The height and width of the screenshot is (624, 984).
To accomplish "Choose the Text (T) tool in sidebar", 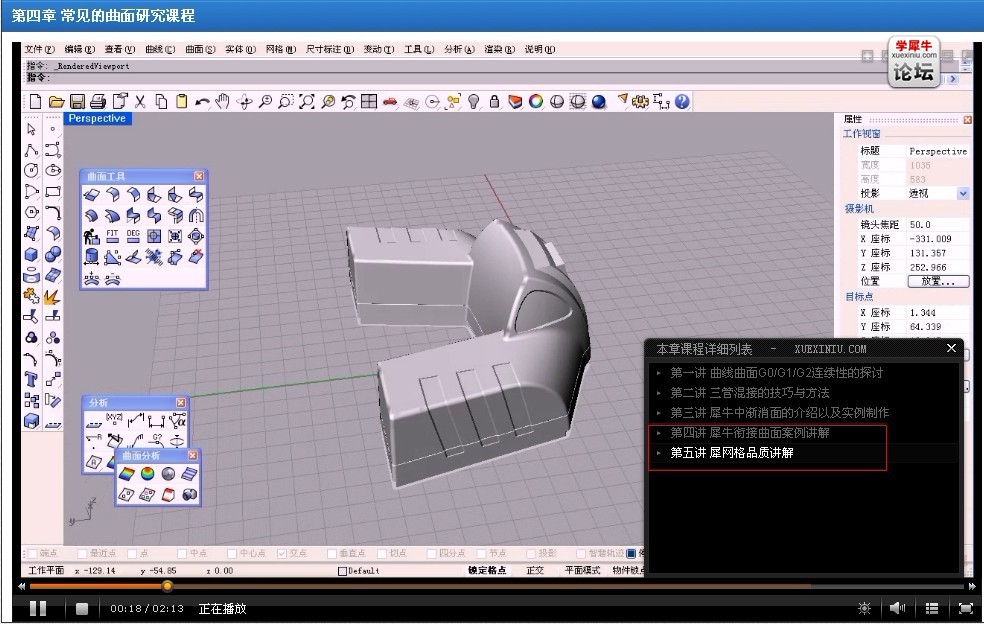I will (31, 379).
